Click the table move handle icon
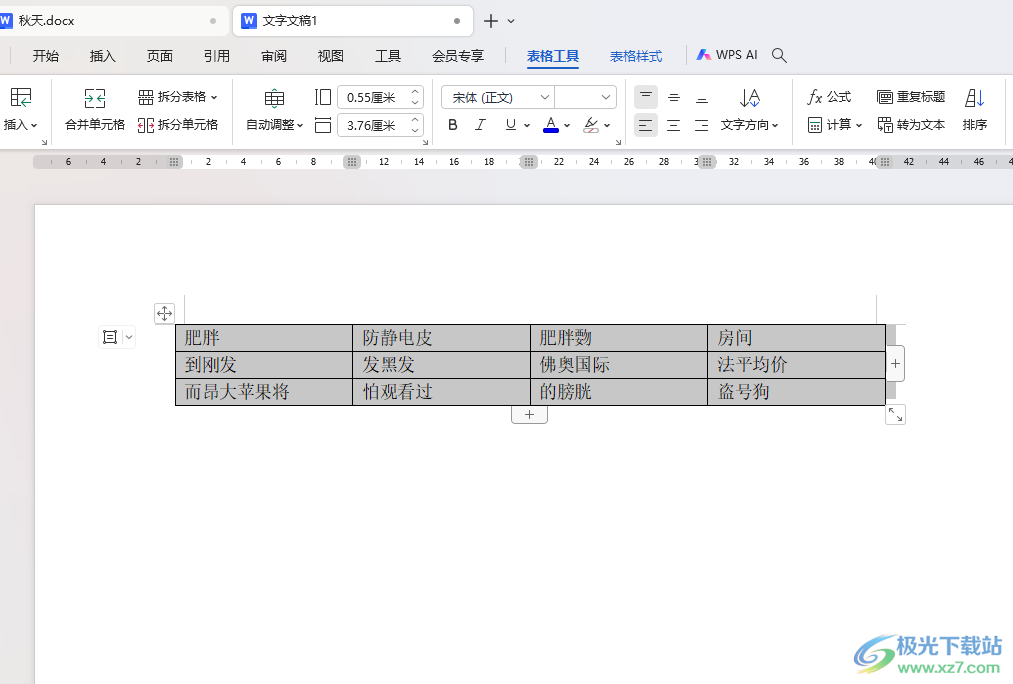Screen dimensions: 1013x684 pos(165,313)
